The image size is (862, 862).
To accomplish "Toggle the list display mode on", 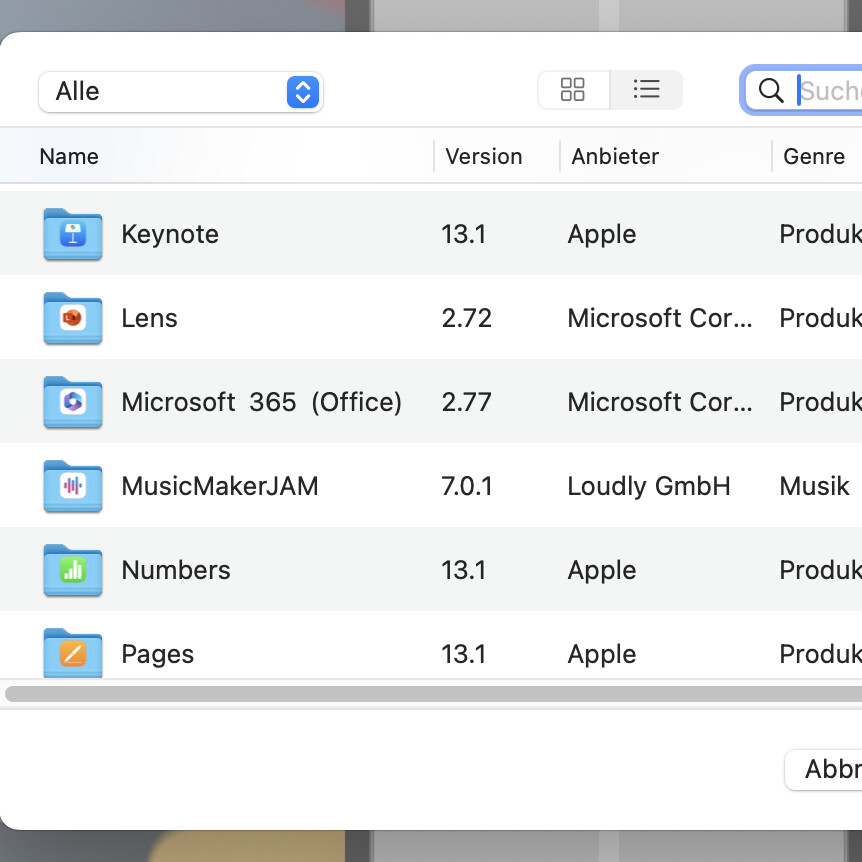I will tap(646, 89).
